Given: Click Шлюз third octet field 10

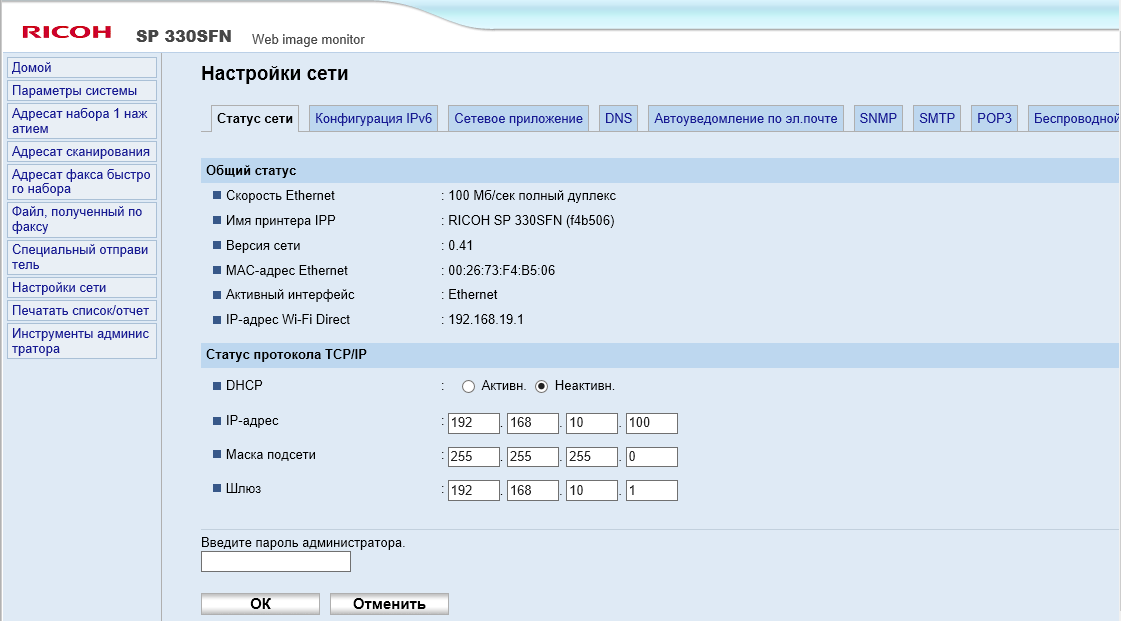Looking at the screenshot, I should tap(592, 490).
